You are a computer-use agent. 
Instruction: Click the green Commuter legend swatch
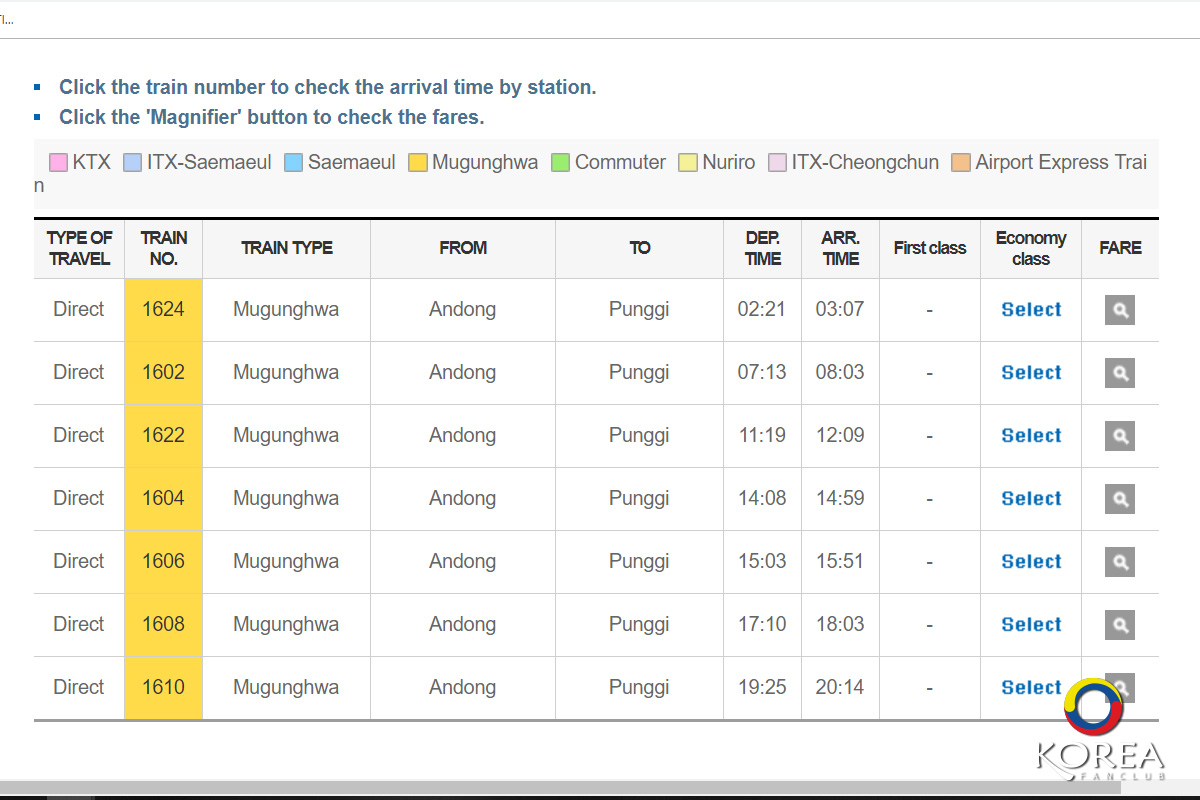(560, 163)
